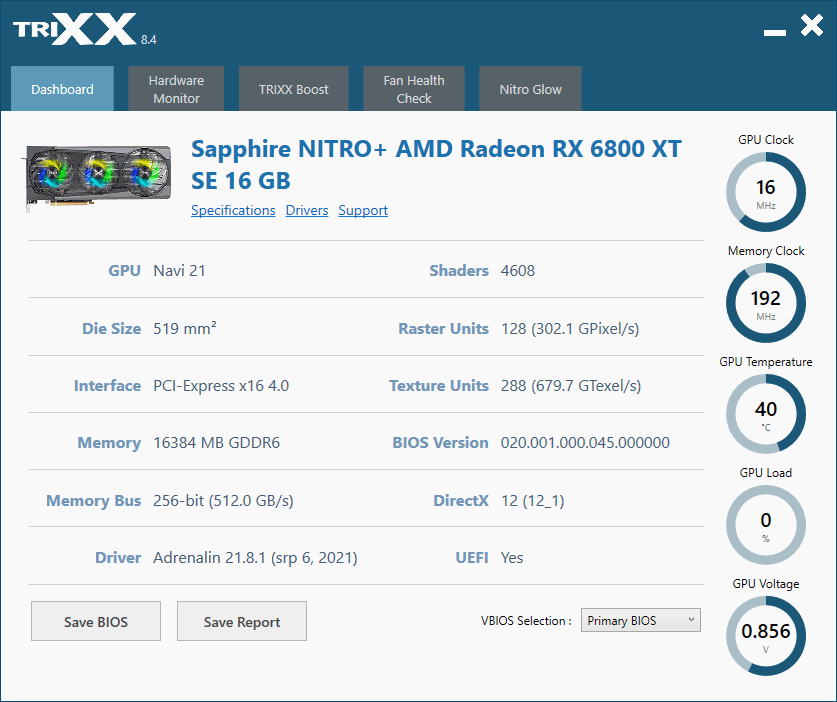Click the 'Die Size' label
Screen dimensions: 837x702
pos(112,328)
